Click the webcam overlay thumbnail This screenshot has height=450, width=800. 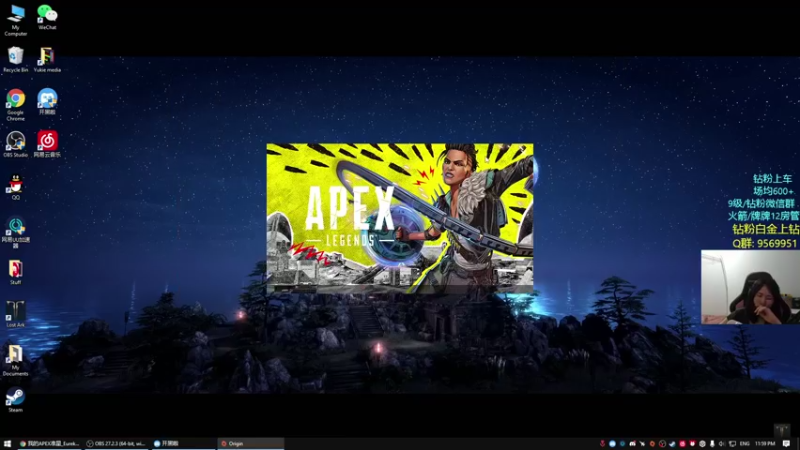point(750,287)
